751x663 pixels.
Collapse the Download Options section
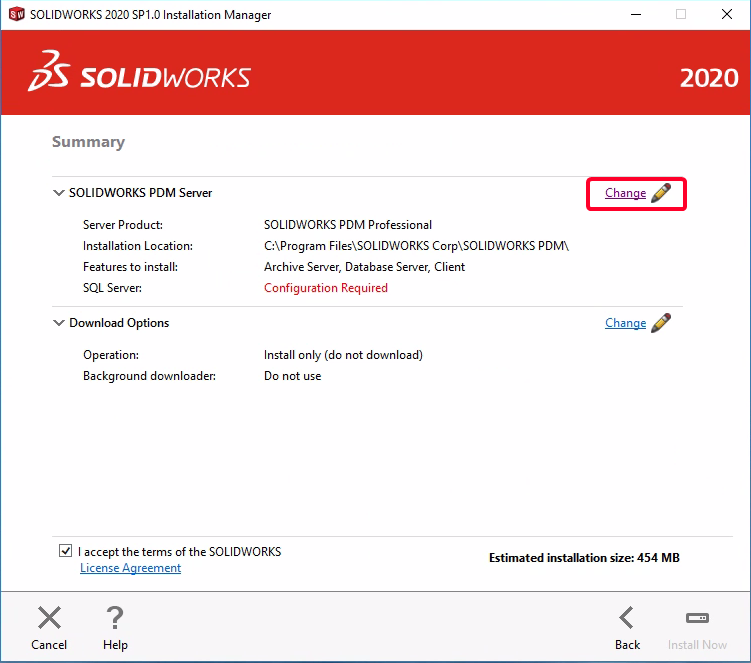pyautogui.click(x=58, y=323)
